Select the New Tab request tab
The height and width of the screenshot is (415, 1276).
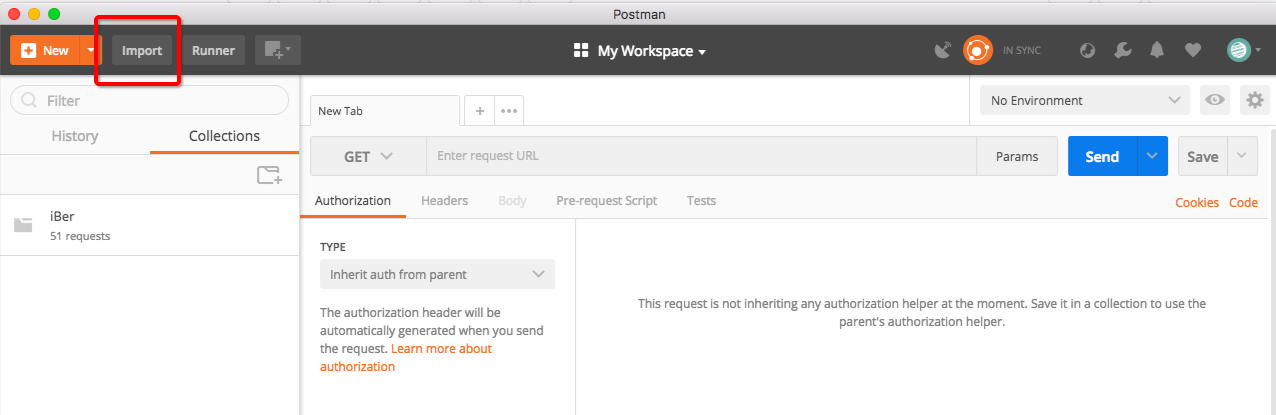pyautogui.click(x=385, y=111)
